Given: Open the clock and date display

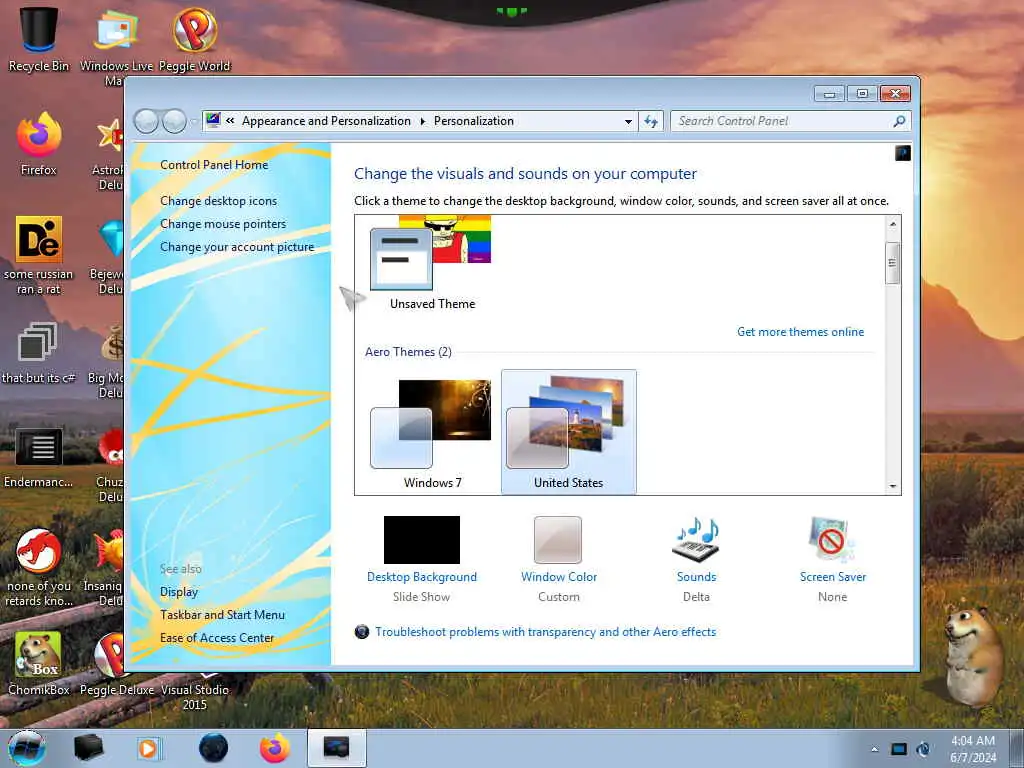Looking at the screenshot, I should pyautogui.click(x=973, y=749).
